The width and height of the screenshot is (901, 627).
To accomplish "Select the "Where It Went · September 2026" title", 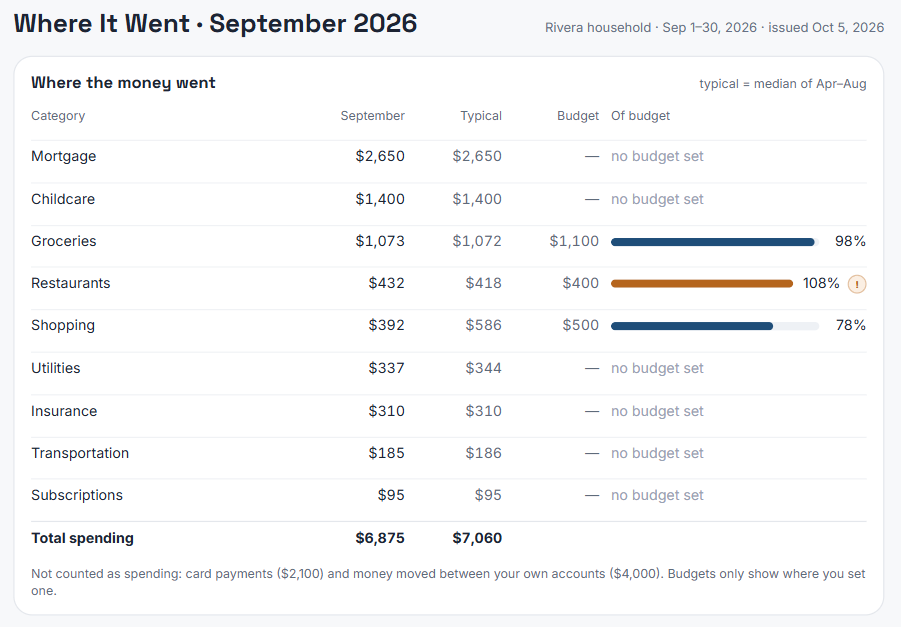I will coord(215,24).
